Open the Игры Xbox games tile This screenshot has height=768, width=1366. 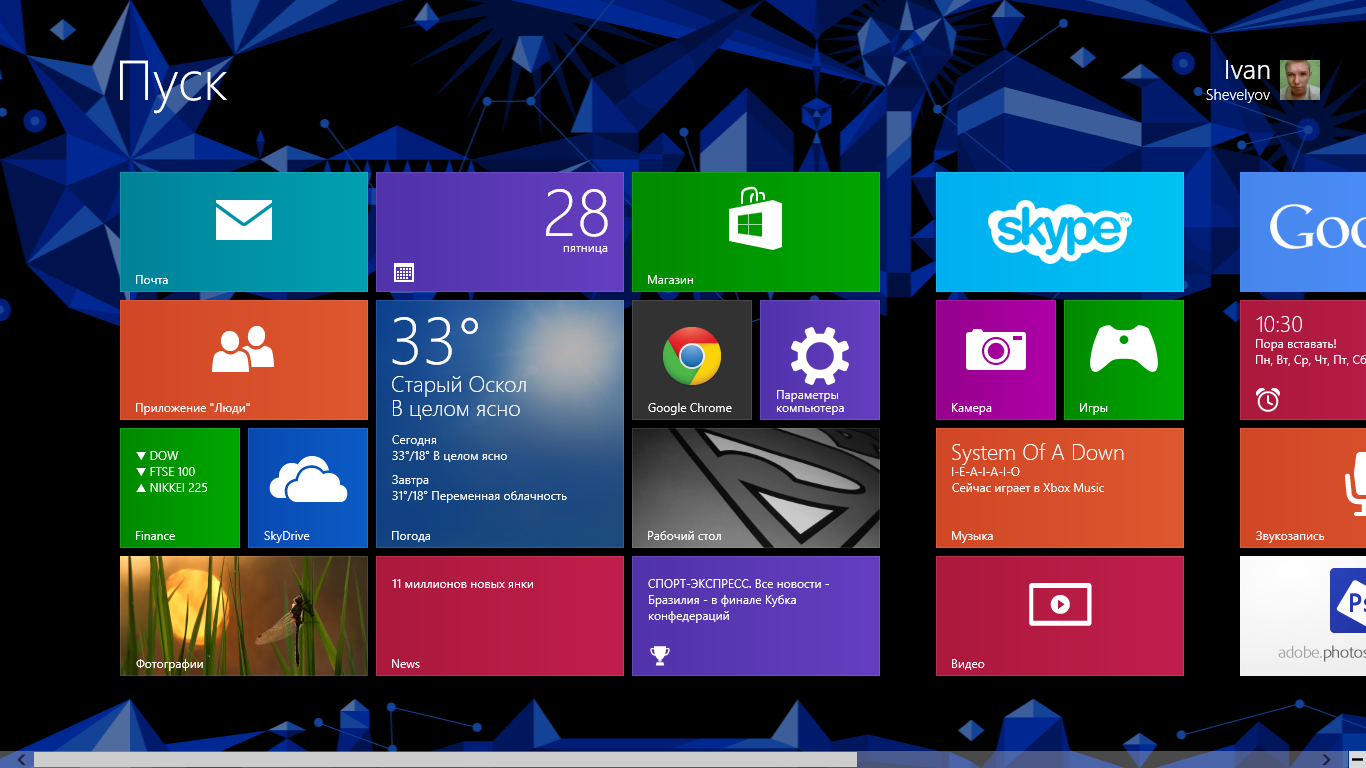click(x=1124, y=360)
